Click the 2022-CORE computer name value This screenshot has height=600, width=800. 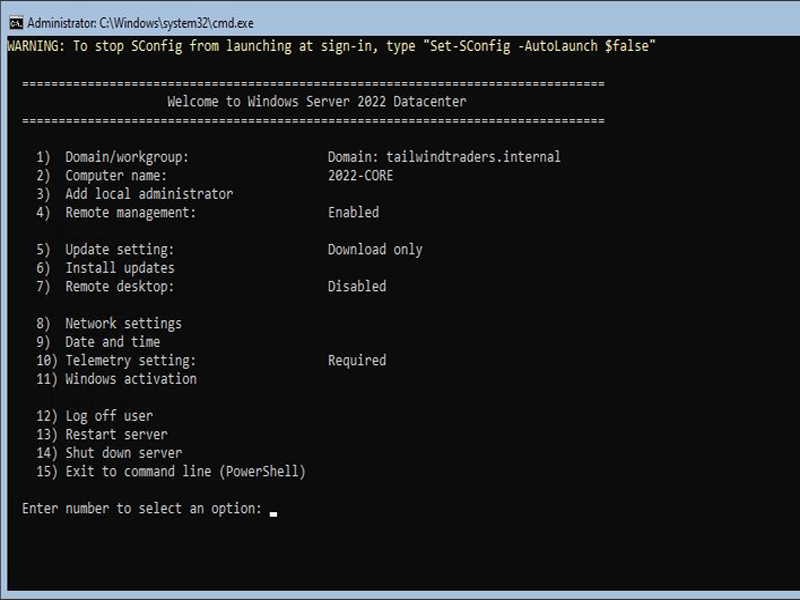pos(360,176)
